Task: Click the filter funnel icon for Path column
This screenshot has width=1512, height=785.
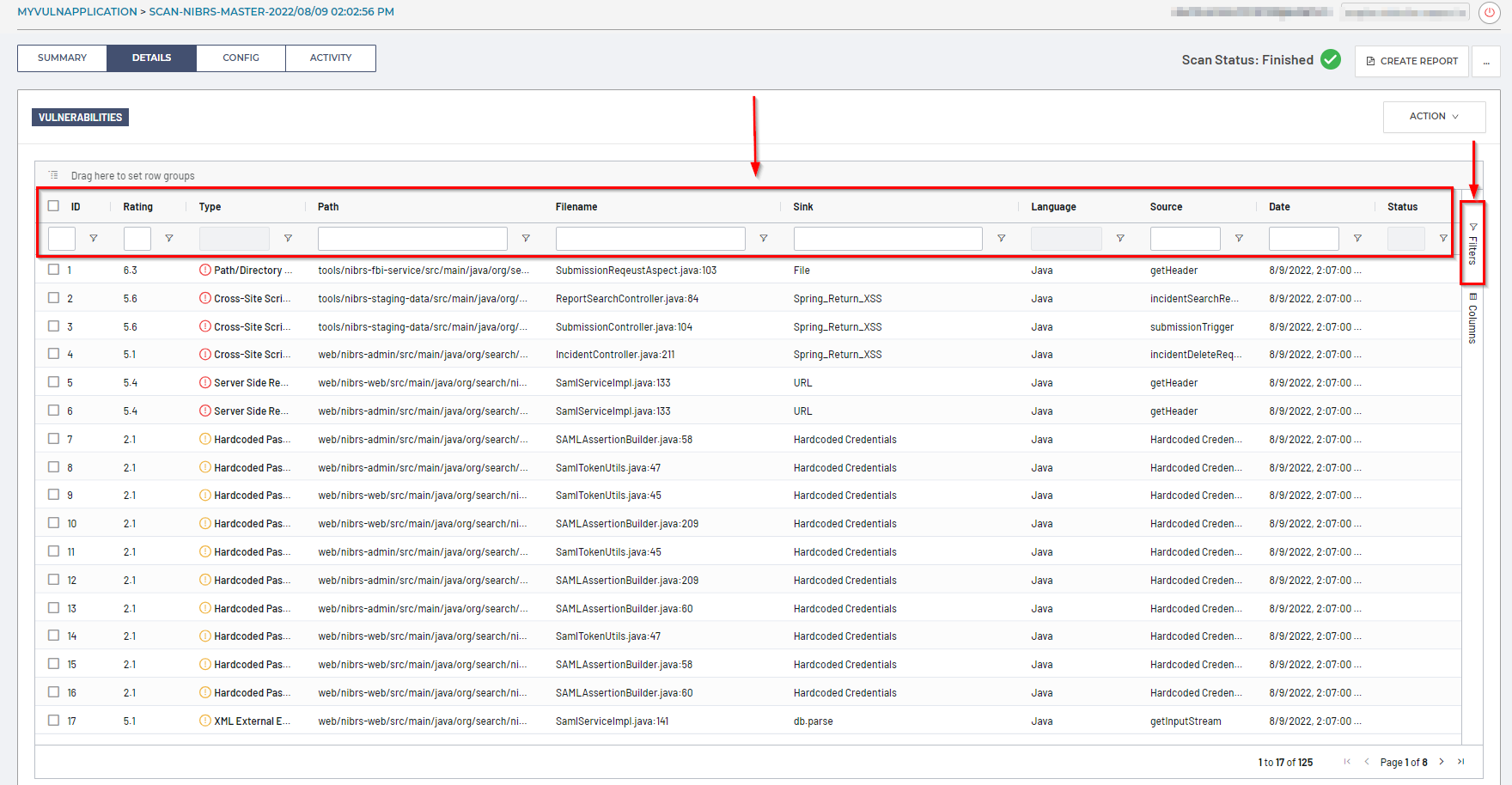Action: coord(526,239)
